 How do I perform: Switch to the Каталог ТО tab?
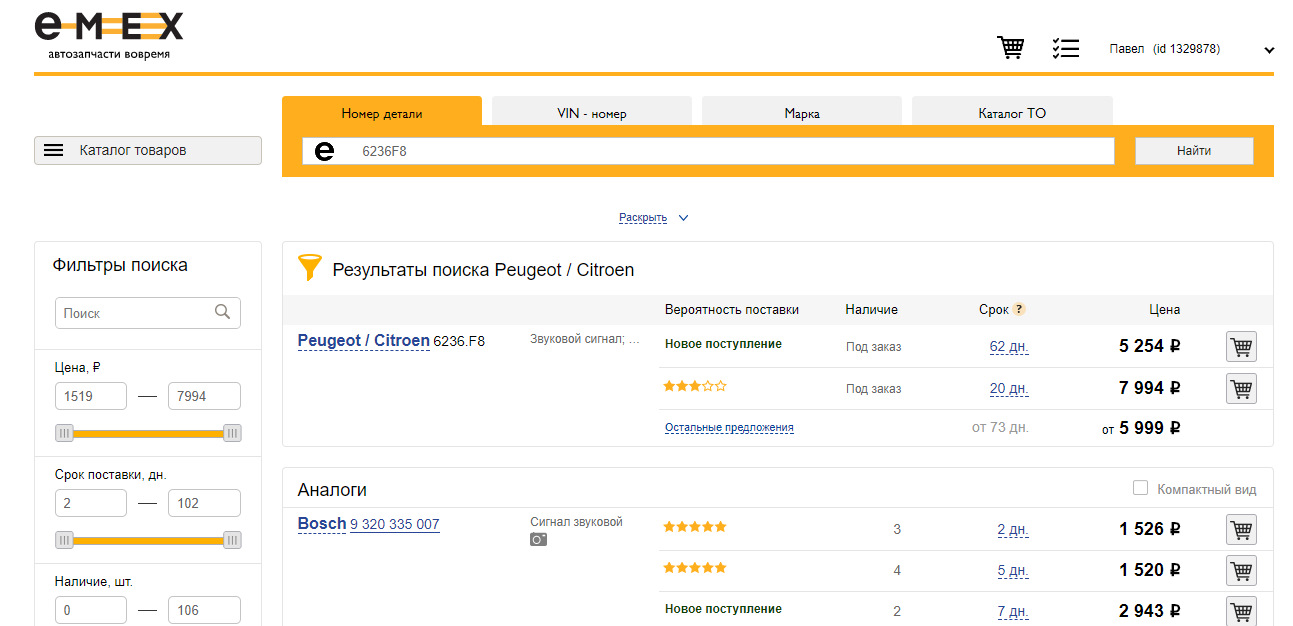click(1012, 113)
